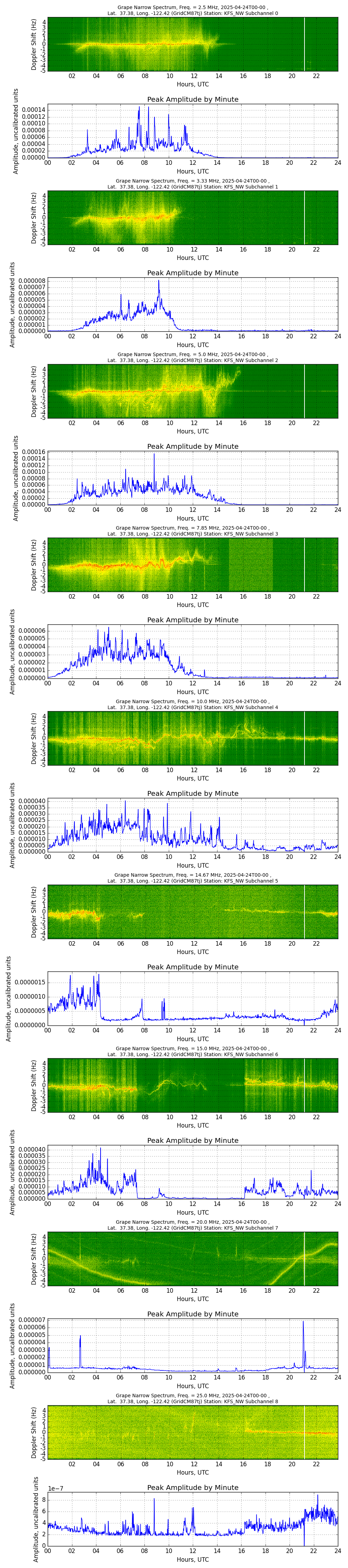Select the 15.0 MHz Doppler spectrogram plot
Screen dimensions: 348x1568
click(193, 1085)
